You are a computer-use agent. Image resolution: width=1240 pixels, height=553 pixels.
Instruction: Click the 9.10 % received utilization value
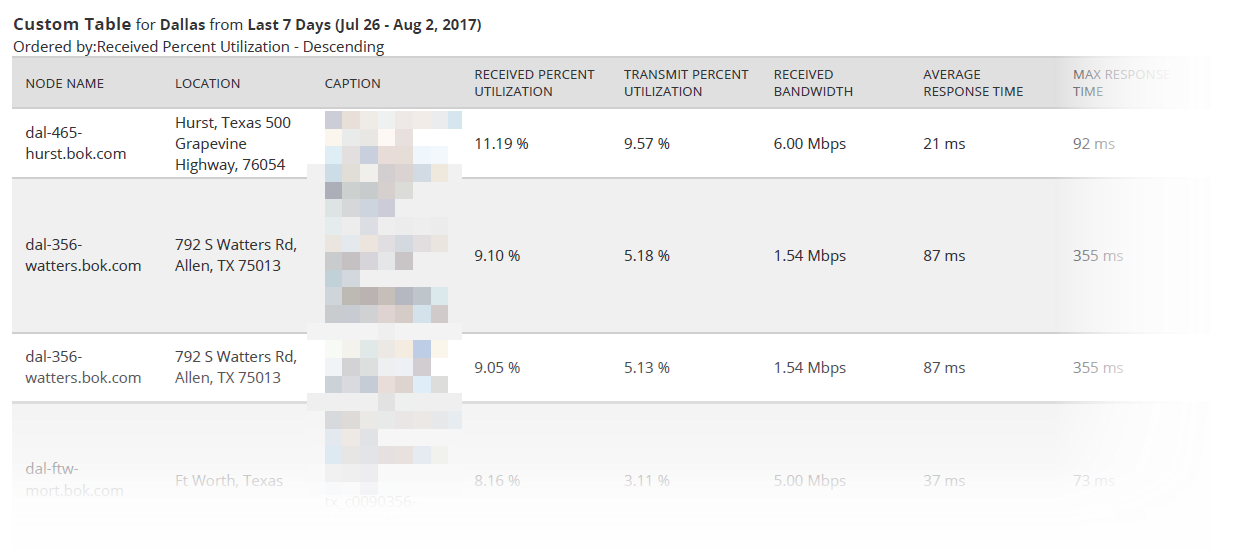click(497, 256)
